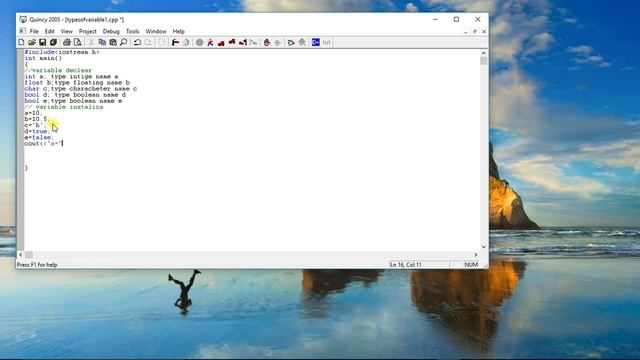Open the Project menu
640x360 pixels.
point(88,31)
